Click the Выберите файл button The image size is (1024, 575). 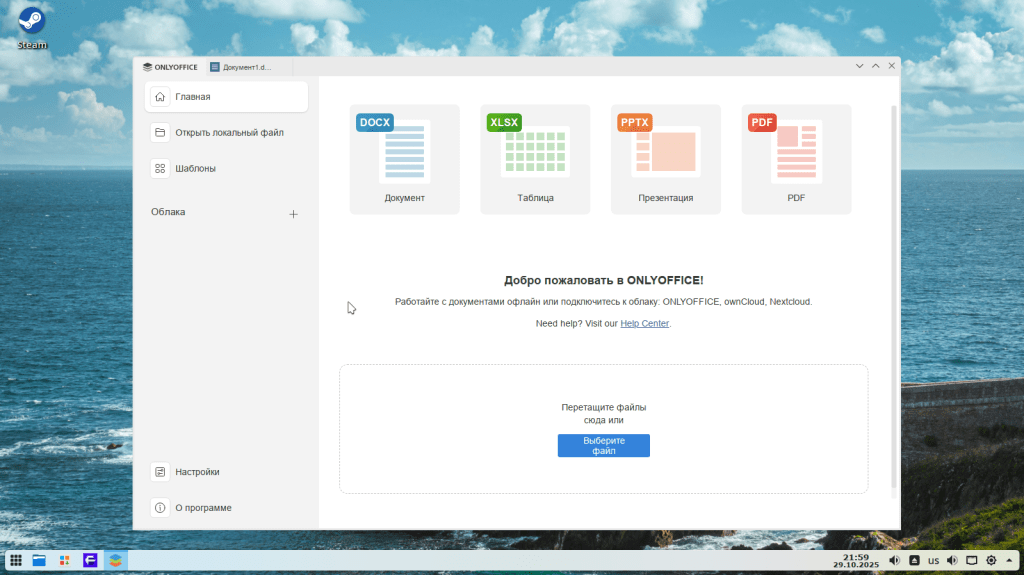(603, 446)
